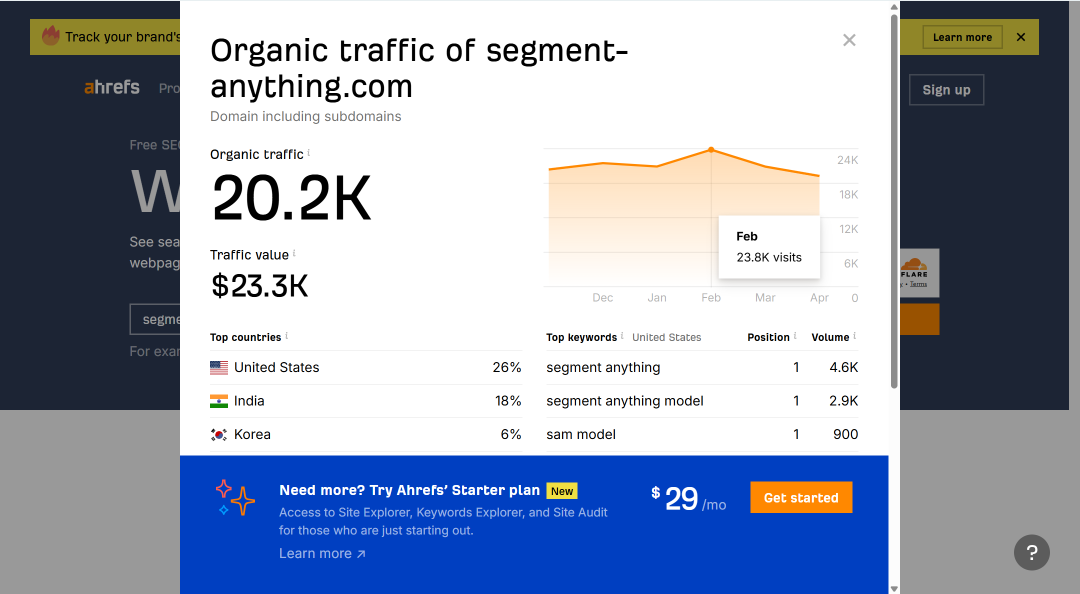Click the Position column info icon
Screen dimensions: 1080x594
[795, 336]
